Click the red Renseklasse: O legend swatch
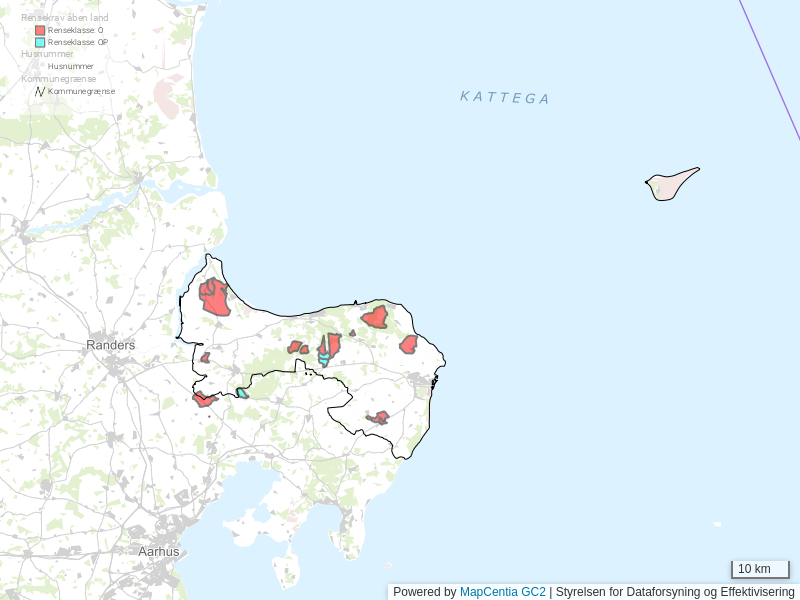800x600 pixels. click(x=40, y=31)
